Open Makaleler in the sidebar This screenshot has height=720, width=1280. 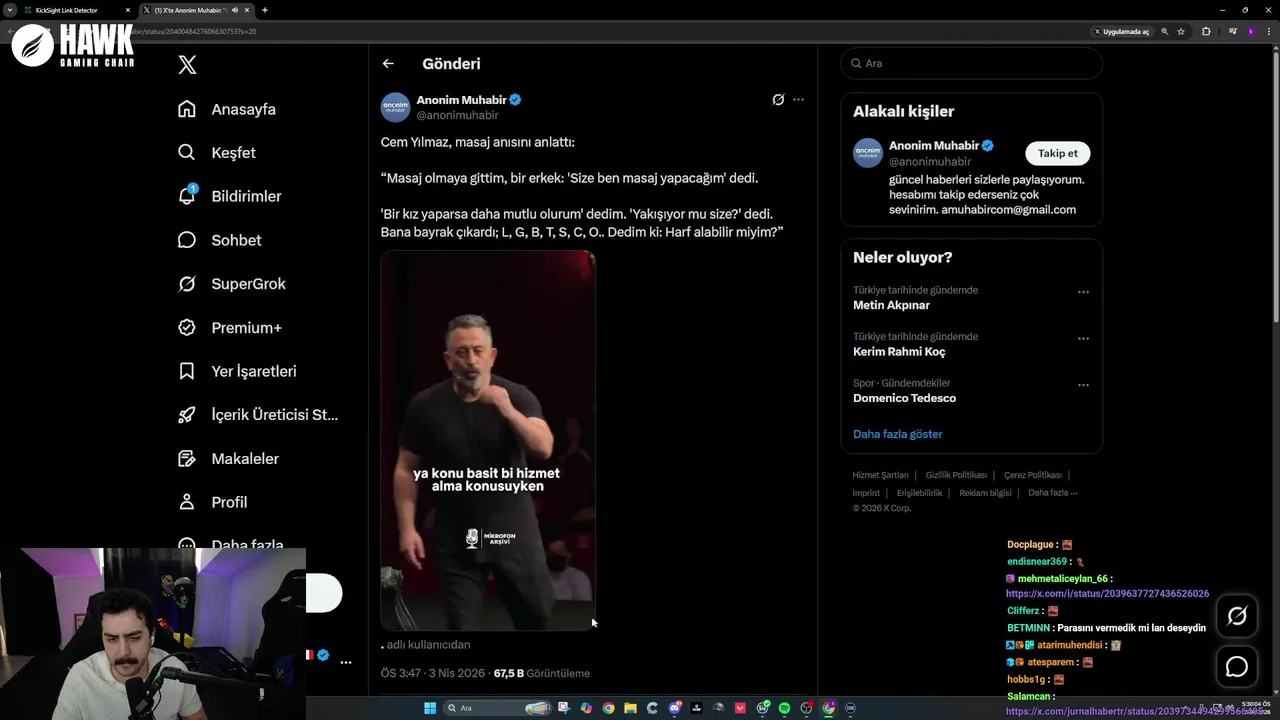228,458
